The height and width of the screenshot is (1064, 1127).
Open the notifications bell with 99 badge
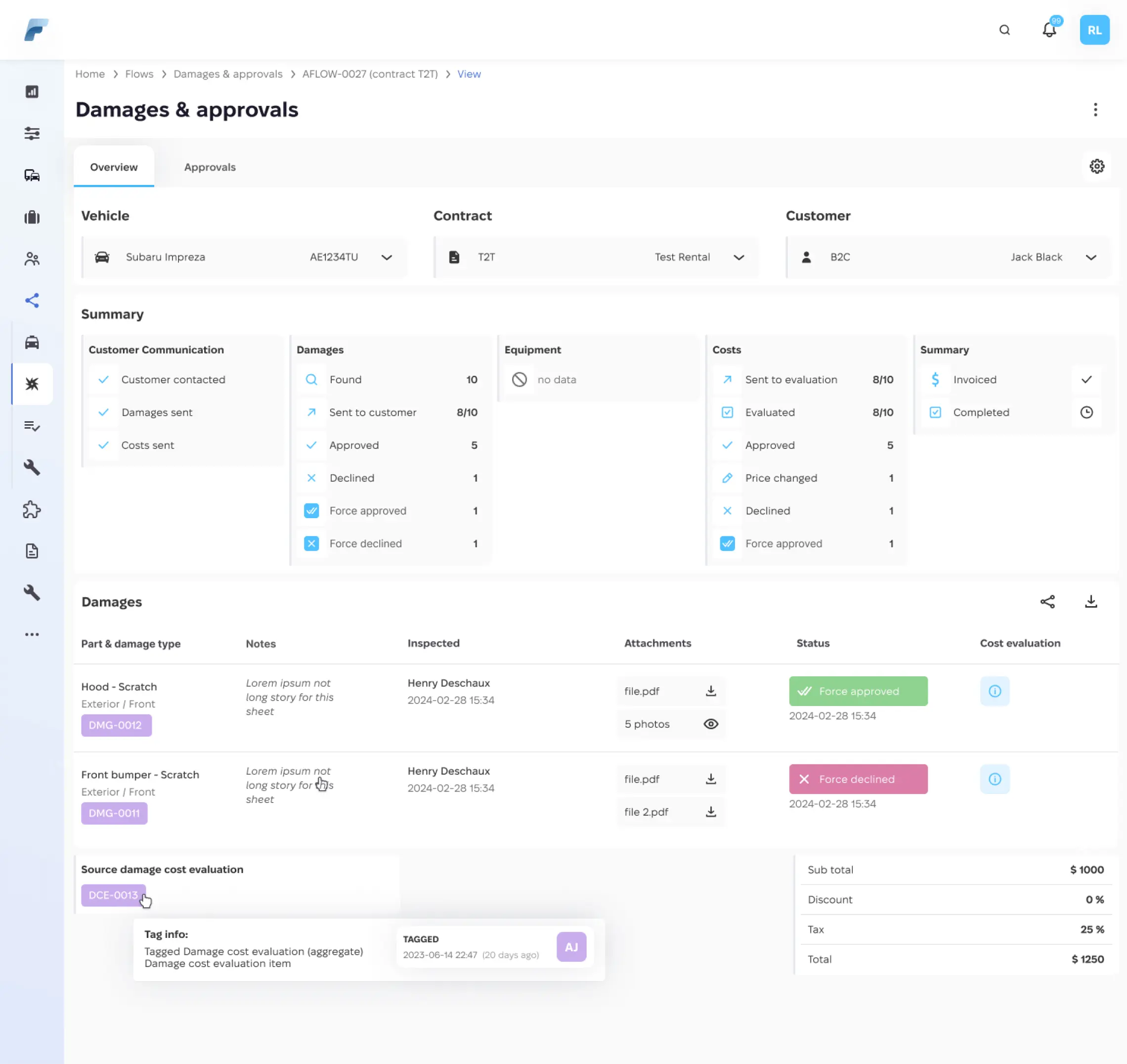click(x=1049, y=30)
